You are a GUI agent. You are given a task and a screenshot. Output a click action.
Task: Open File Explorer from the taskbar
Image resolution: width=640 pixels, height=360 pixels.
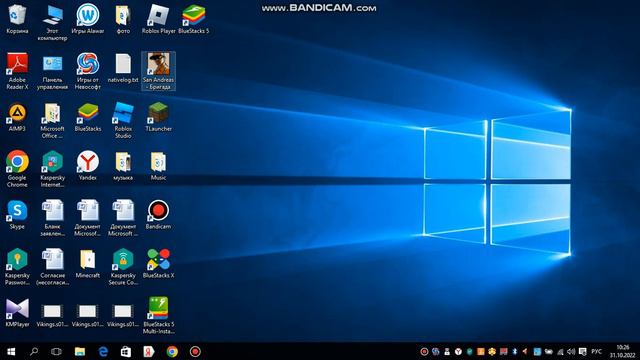click(80, 351)
